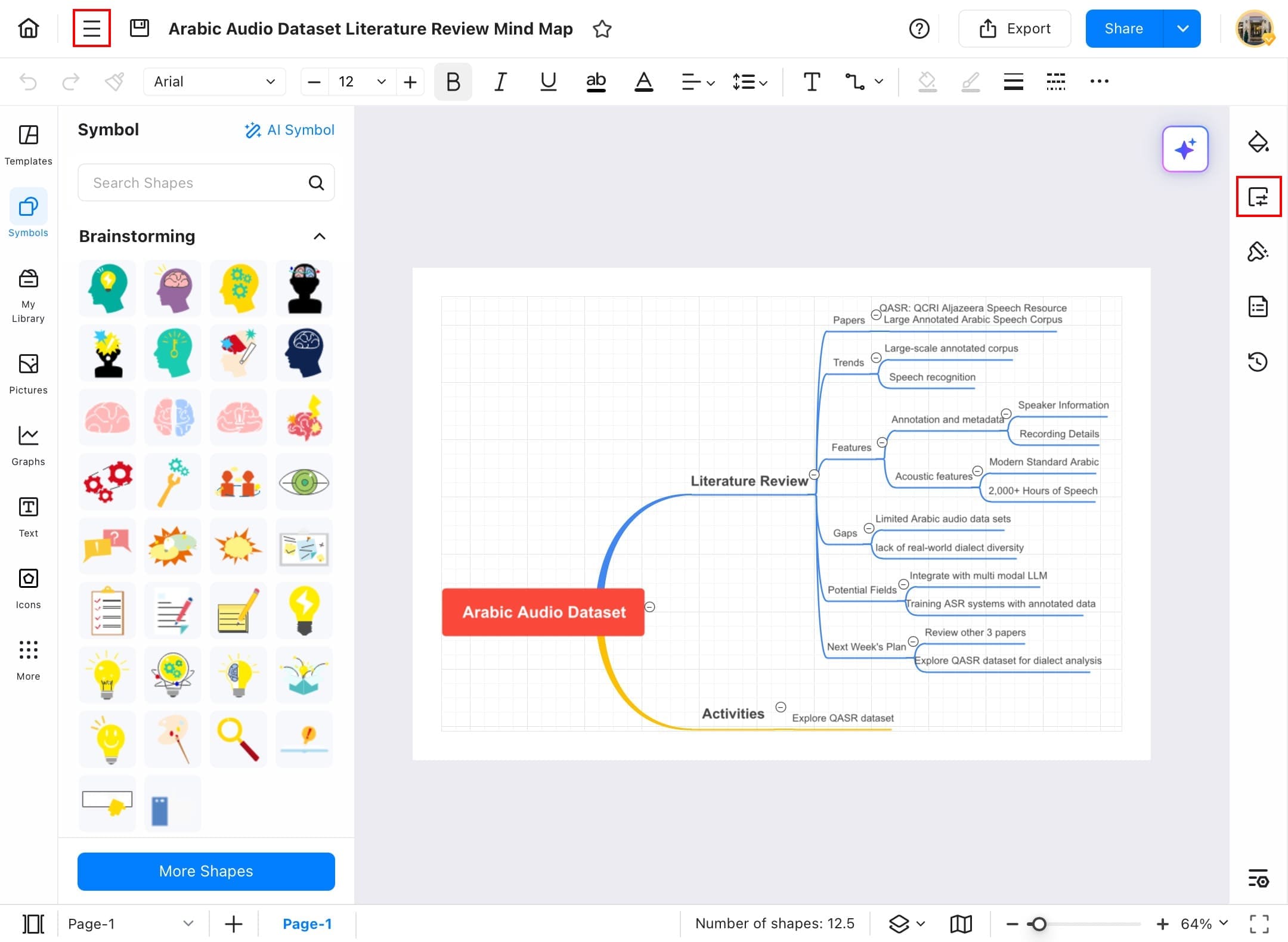Expand the Share button dropdown arrow

(x=1182, y=29)
